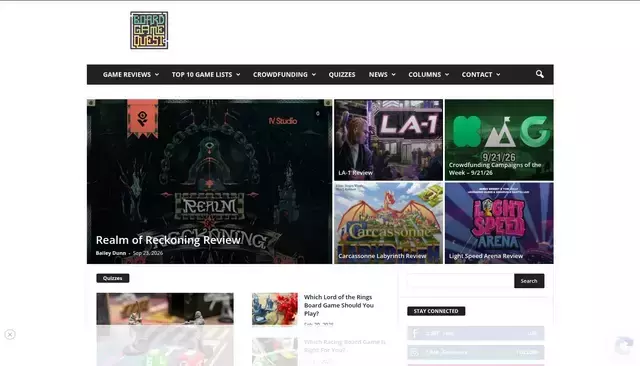Open the Columns menu item

[x=424, y=75]
